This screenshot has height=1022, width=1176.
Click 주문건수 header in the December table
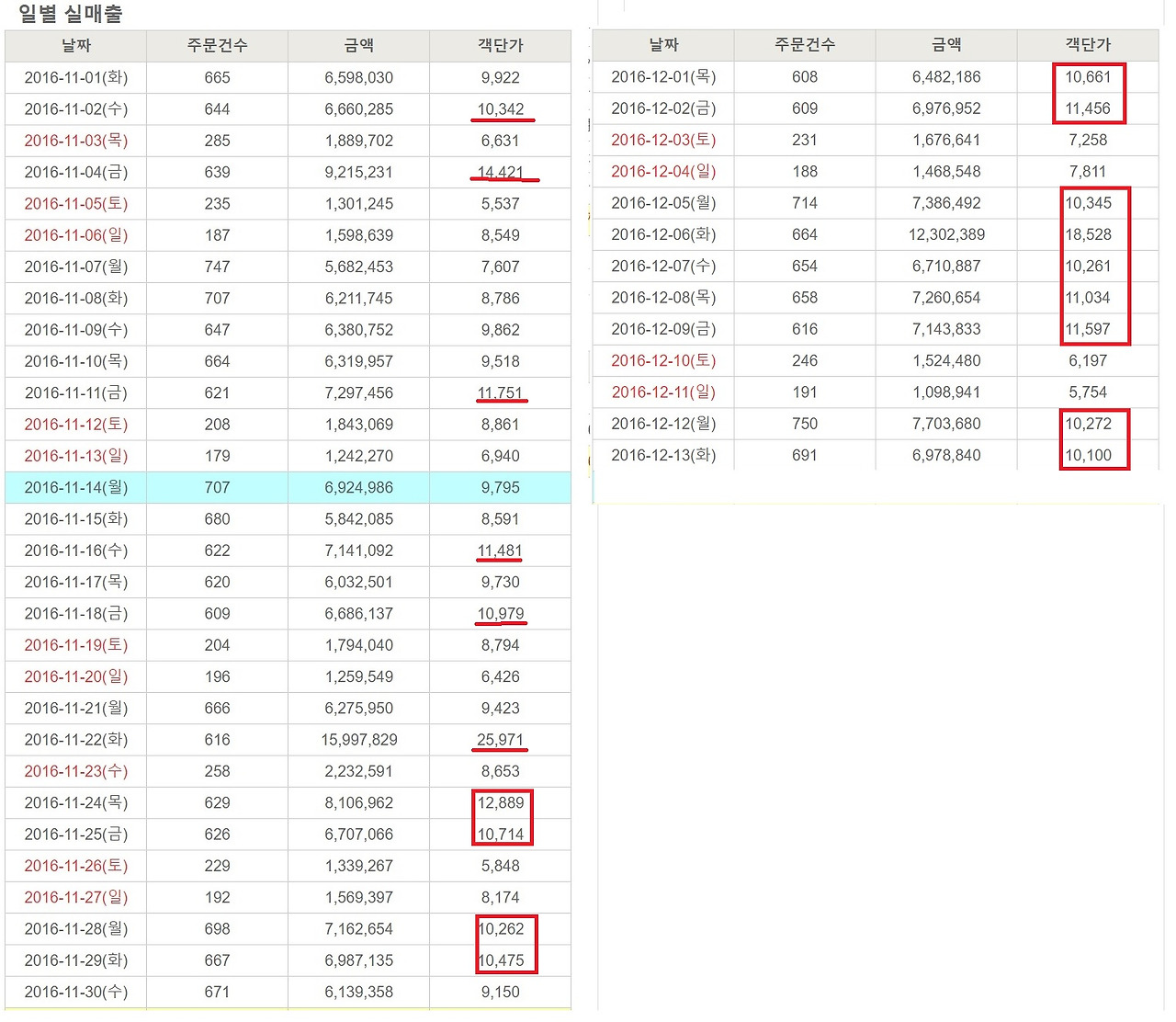pos(805,44)
